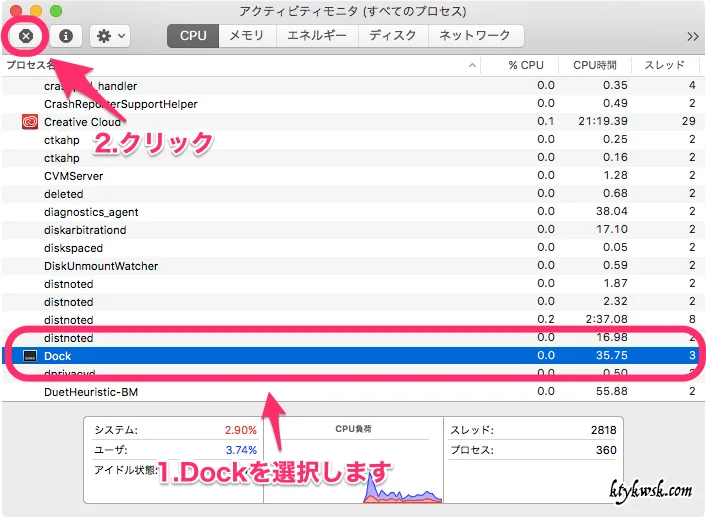The image size is (706, 517).
Task: Select the diagnostics_agent process
Action: point(351,212)
